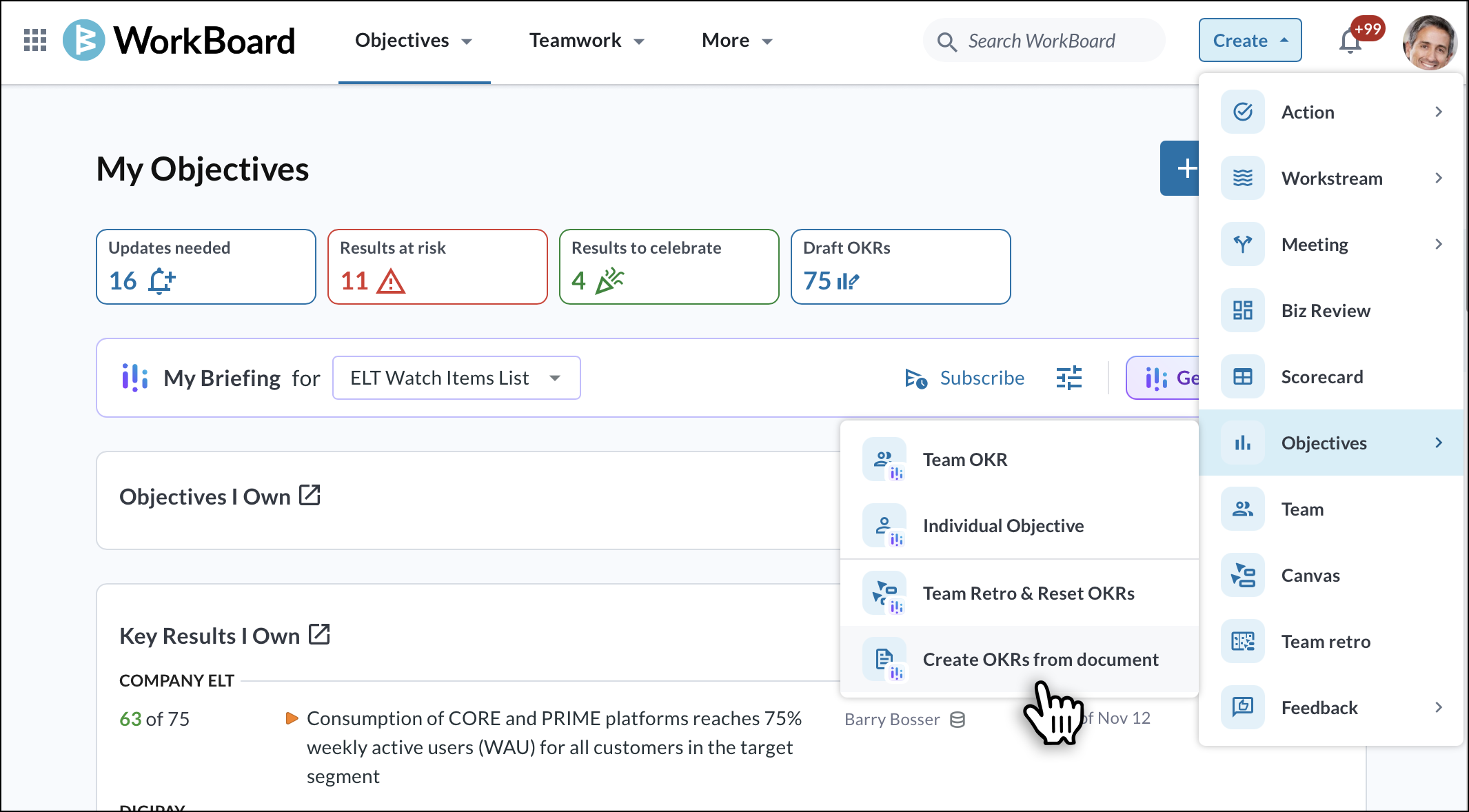This screenshot has width=1469, height=812.
Task: Expand the Workstream submenu chevron
Action: coord(1439,178)
